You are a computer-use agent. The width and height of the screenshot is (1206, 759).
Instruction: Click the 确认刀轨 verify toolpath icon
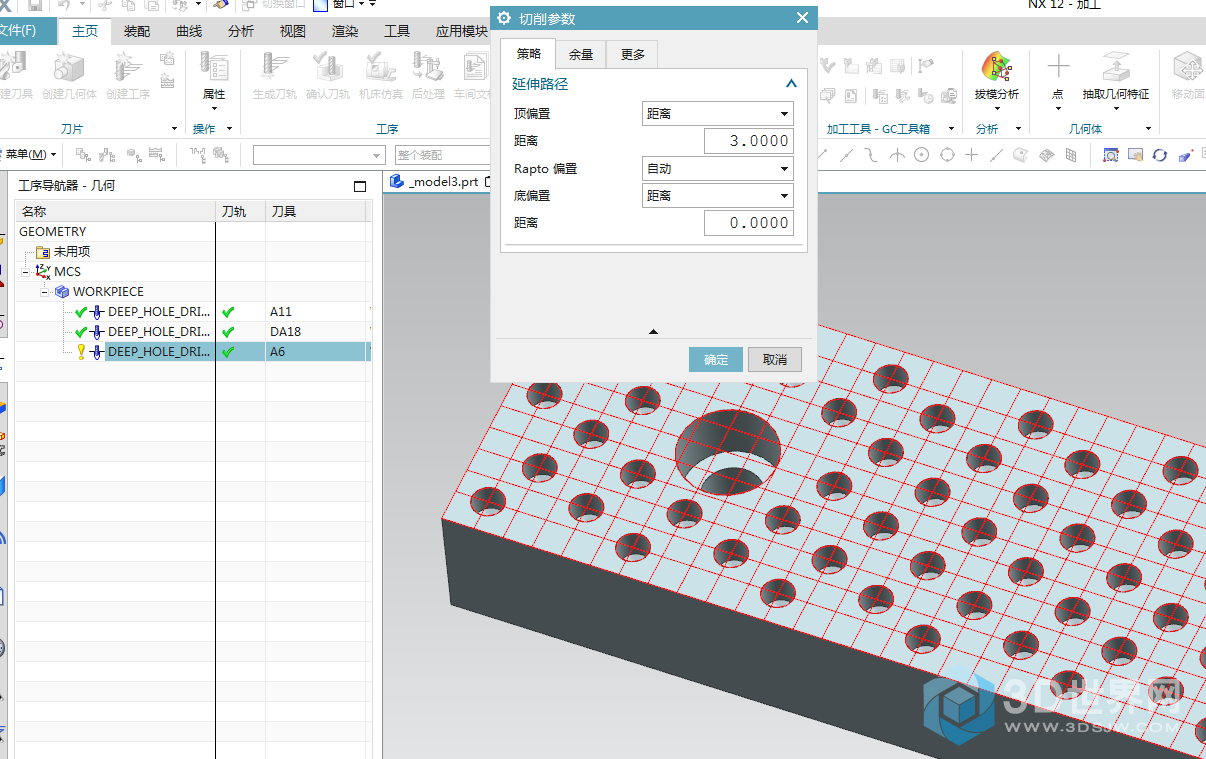(327, 77)
